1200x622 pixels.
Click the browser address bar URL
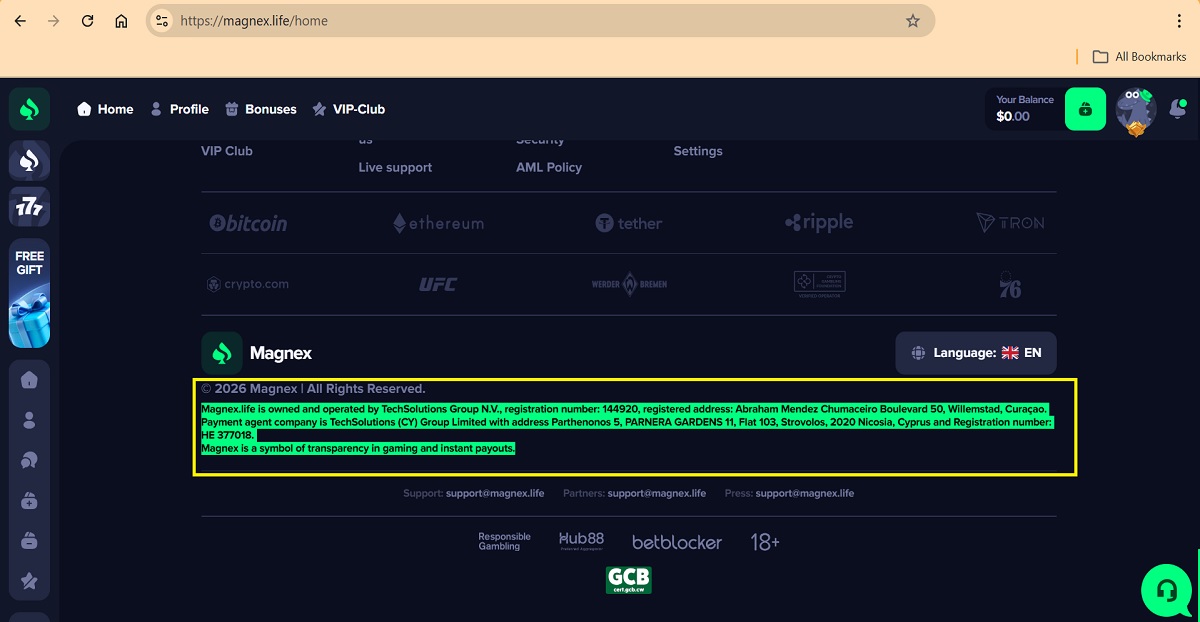[x=500, y=21]
